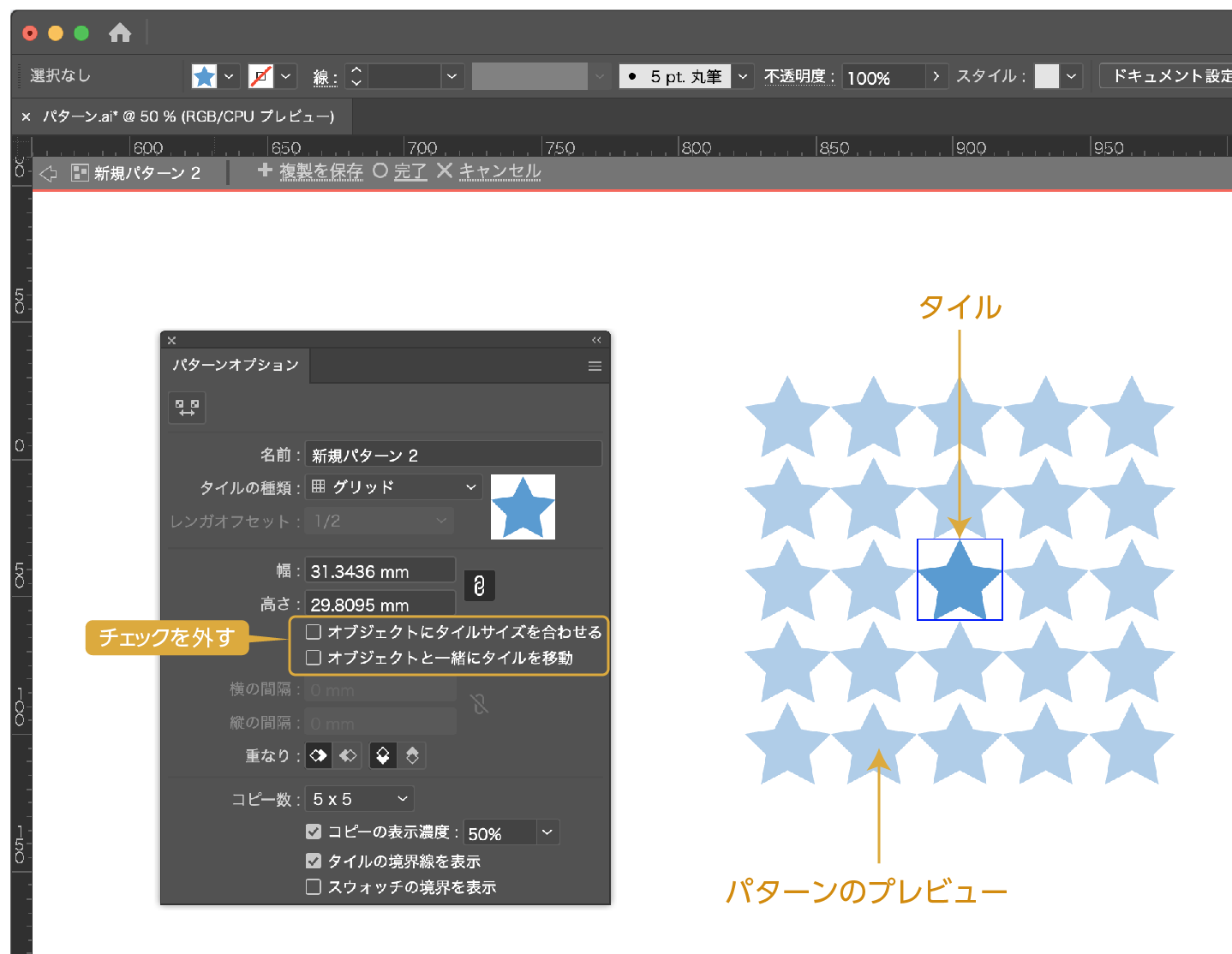Expand the opacity arrow beside 100%
The image size is (1232, 954).
[936, 76]
